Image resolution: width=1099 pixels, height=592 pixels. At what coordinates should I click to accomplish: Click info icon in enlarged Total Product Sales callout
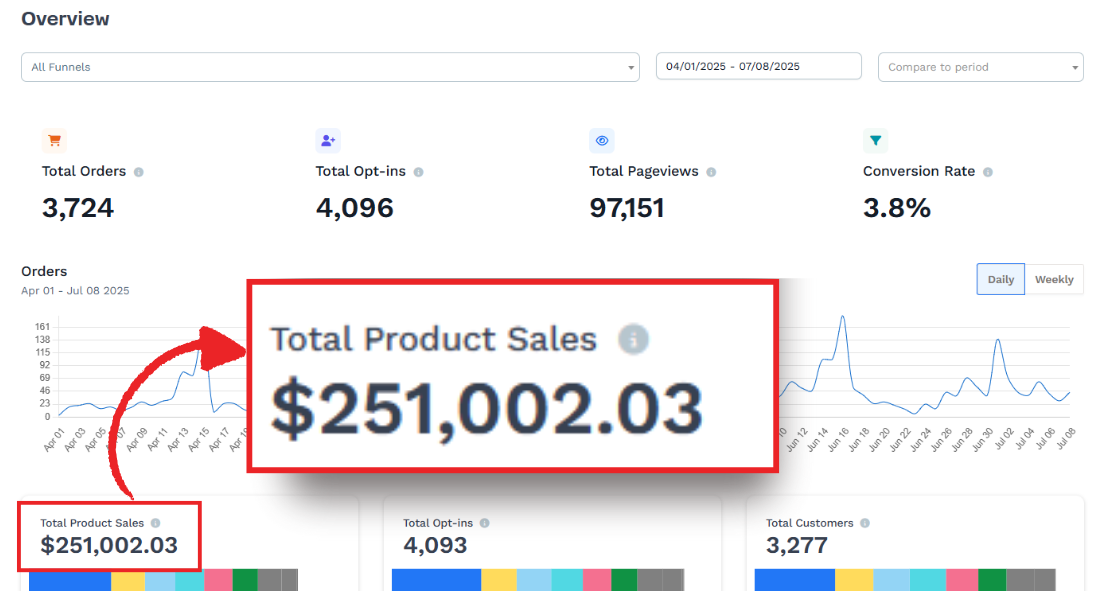(633, 339)
